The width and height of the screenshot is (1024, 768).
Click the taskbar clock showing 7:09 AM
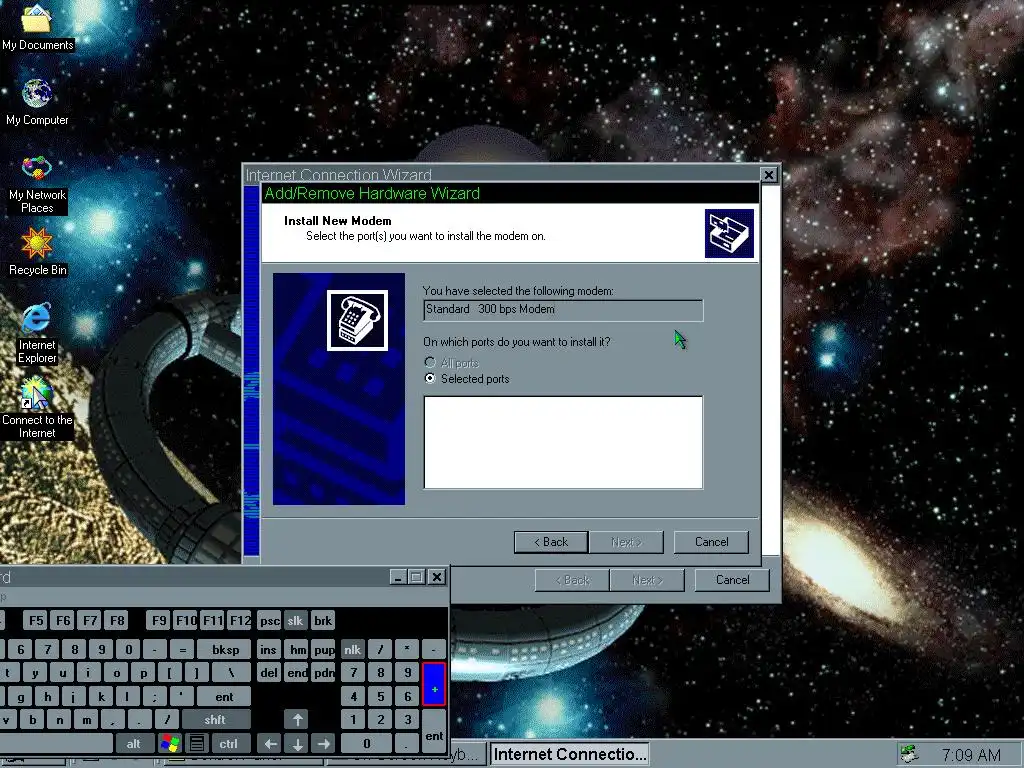coord(971,755)
